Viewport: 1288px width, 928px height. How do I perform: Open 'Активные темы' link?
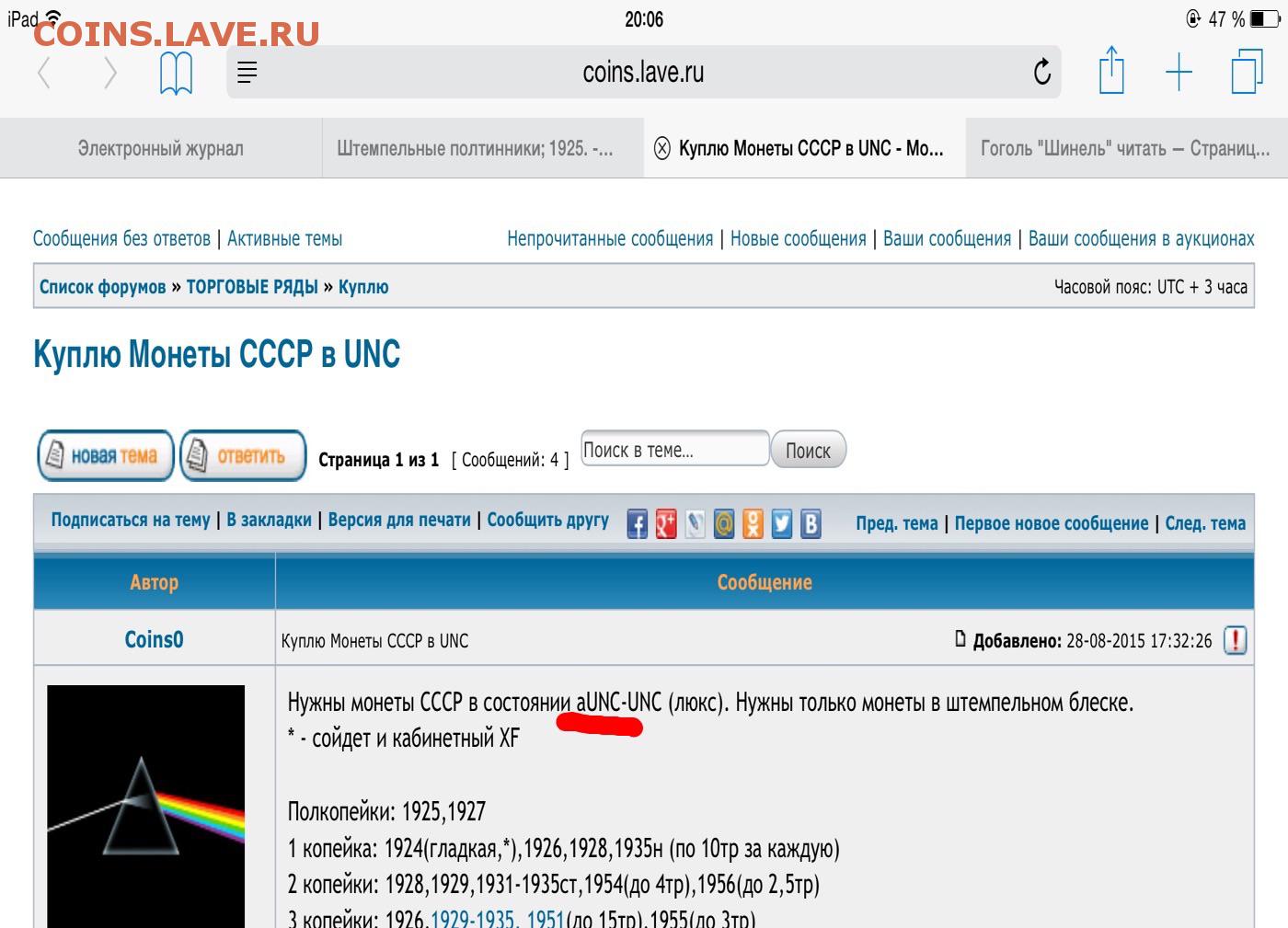coord(284,239)
